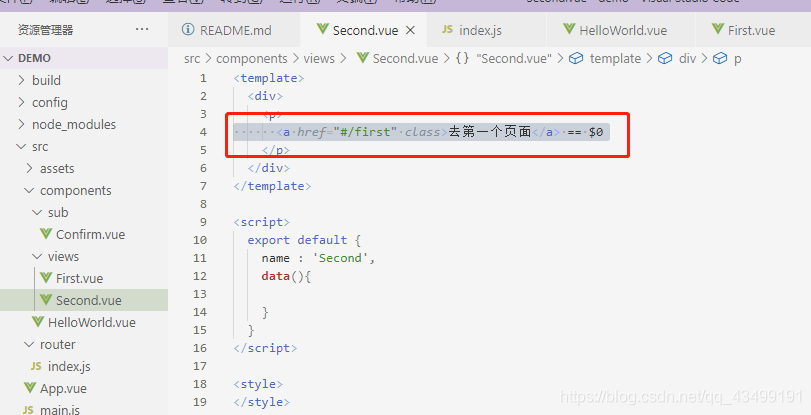The image size is (811, 415).
Task: Click the Vue icon beside tree First.vue
Action: [x=46, y=277]
